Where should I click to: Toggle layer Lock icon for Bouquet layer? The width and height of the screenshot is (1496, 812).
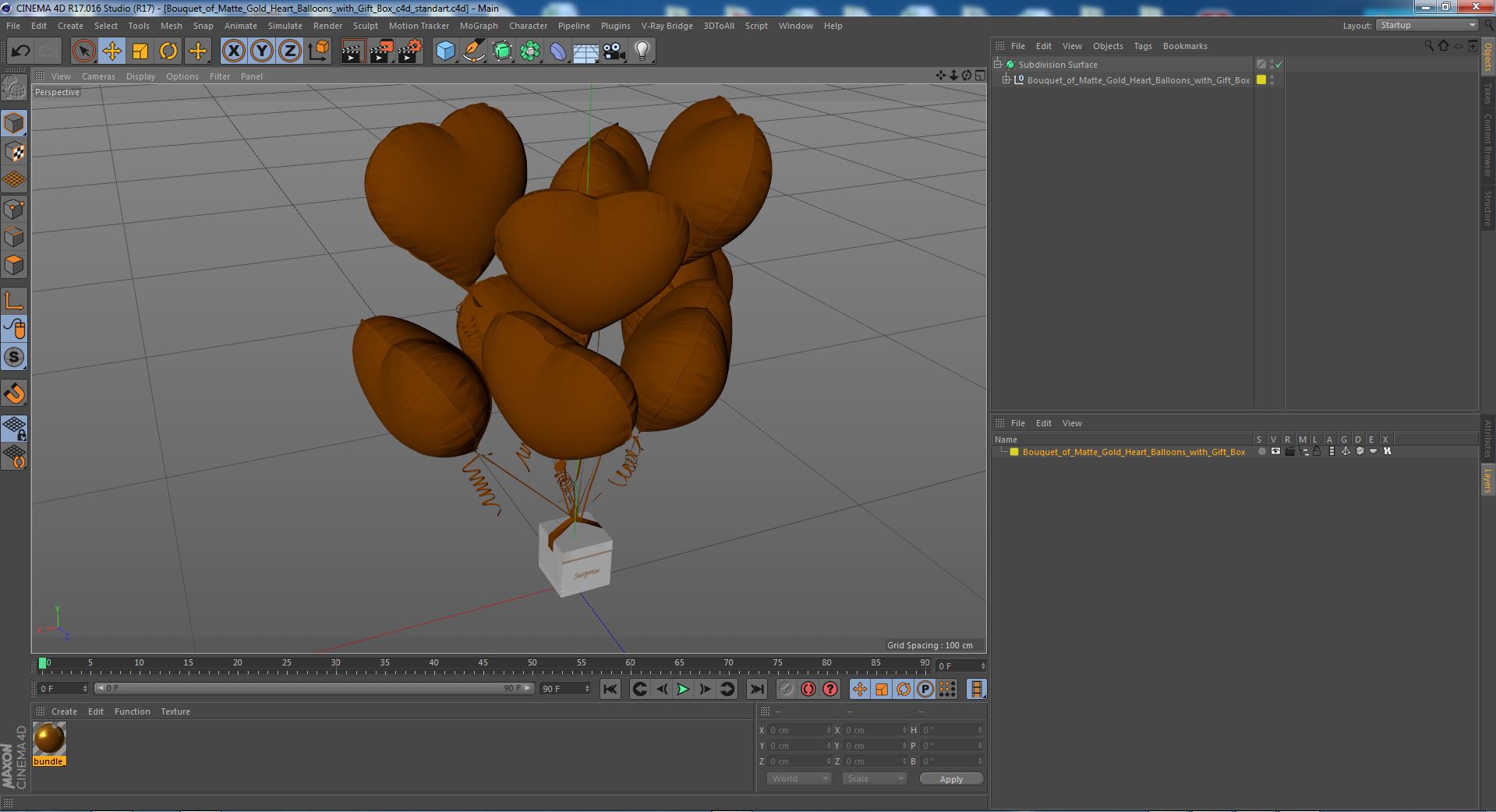coord(1317,452)
